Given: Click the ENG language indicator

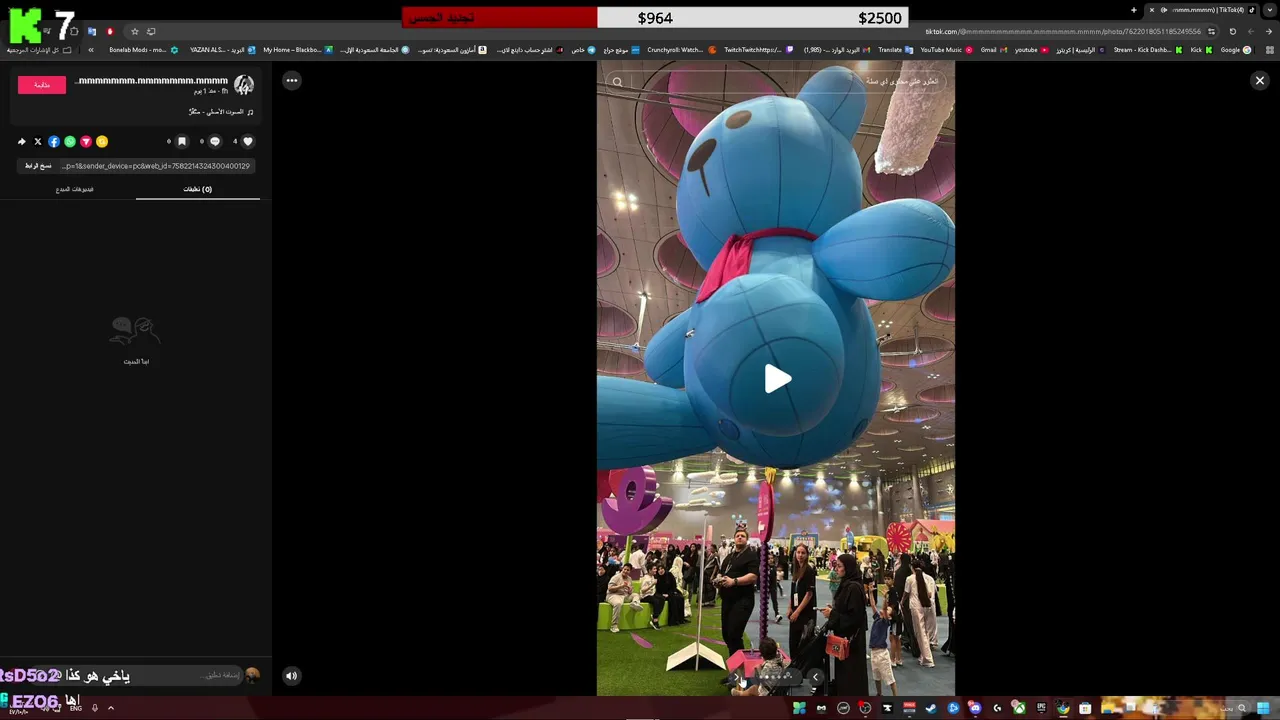Looking at the screenshot, I should coord(75,708).
